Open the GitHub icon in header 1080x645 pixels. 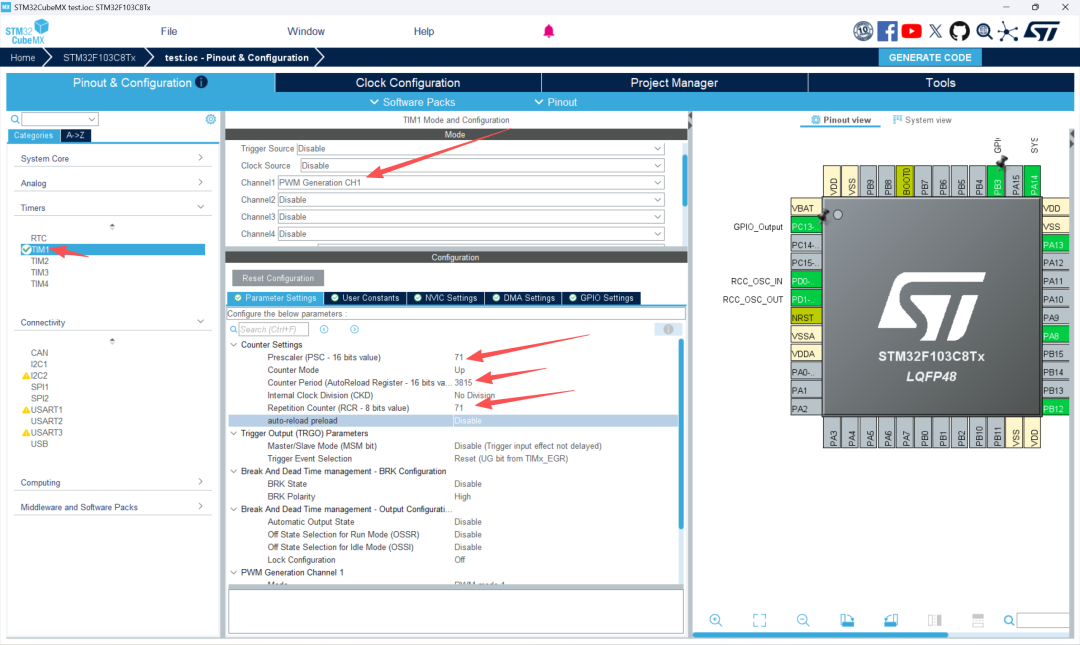coord(959,31)
